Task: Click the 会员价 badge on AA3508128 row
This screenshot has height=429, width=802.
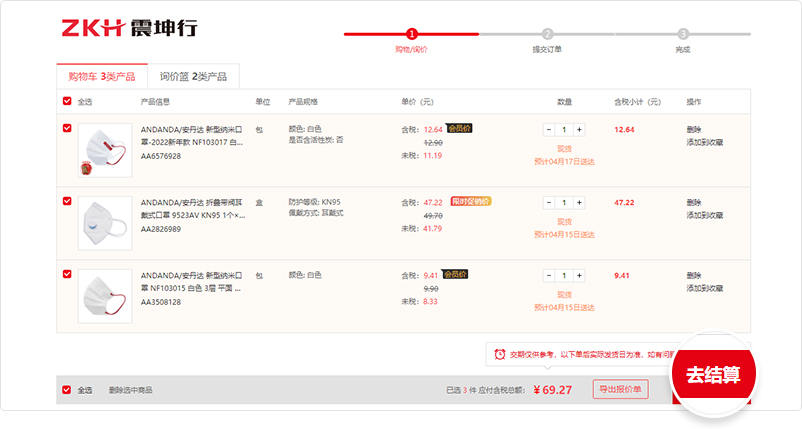Action: (x=455, y=275)
